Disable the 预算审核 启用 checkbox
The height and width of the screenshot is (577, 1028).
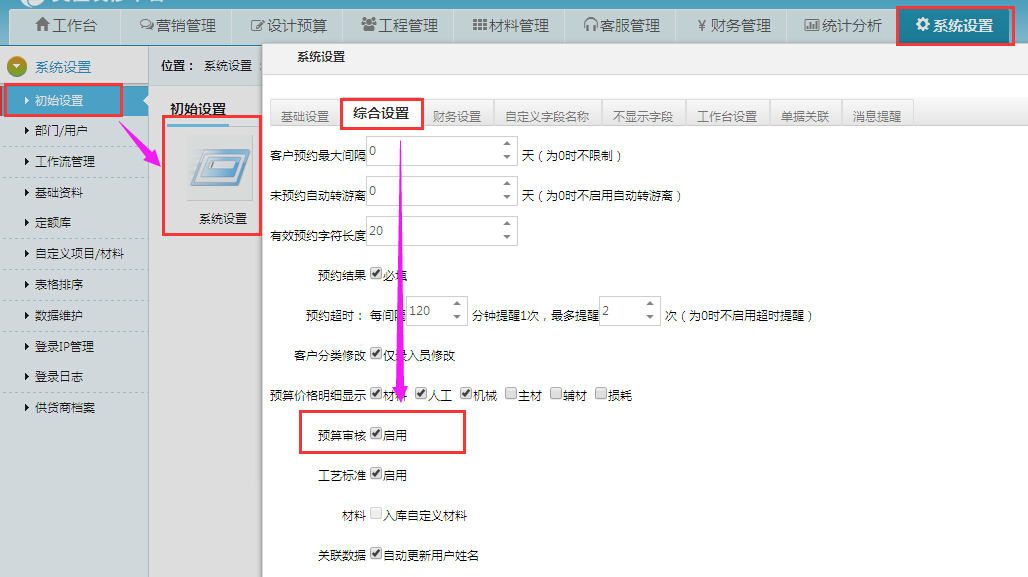[x=376, y=432]
